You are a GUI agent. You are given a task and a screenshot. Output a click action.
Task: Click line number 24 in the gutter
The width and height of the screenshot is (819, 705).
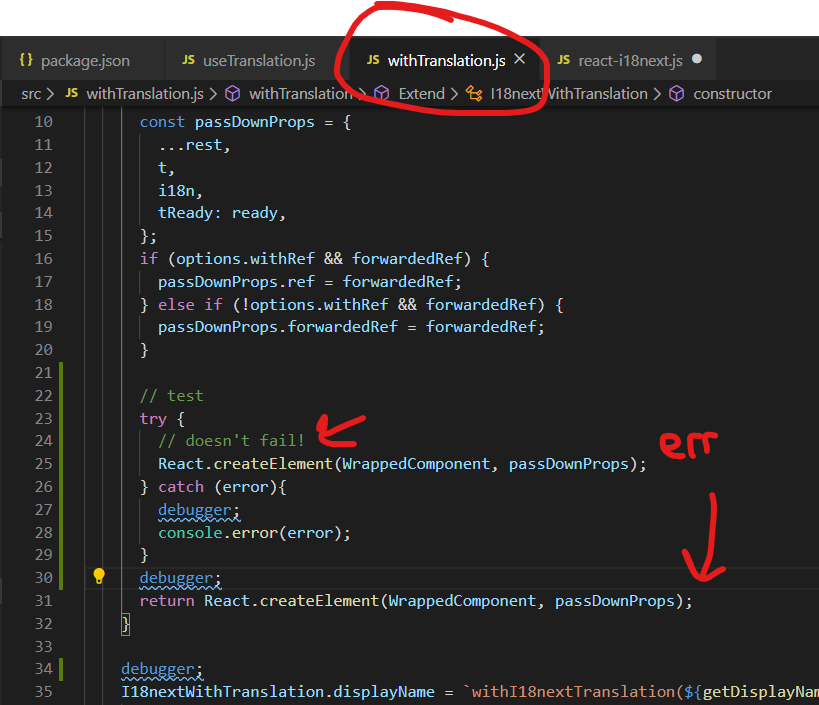42,440
